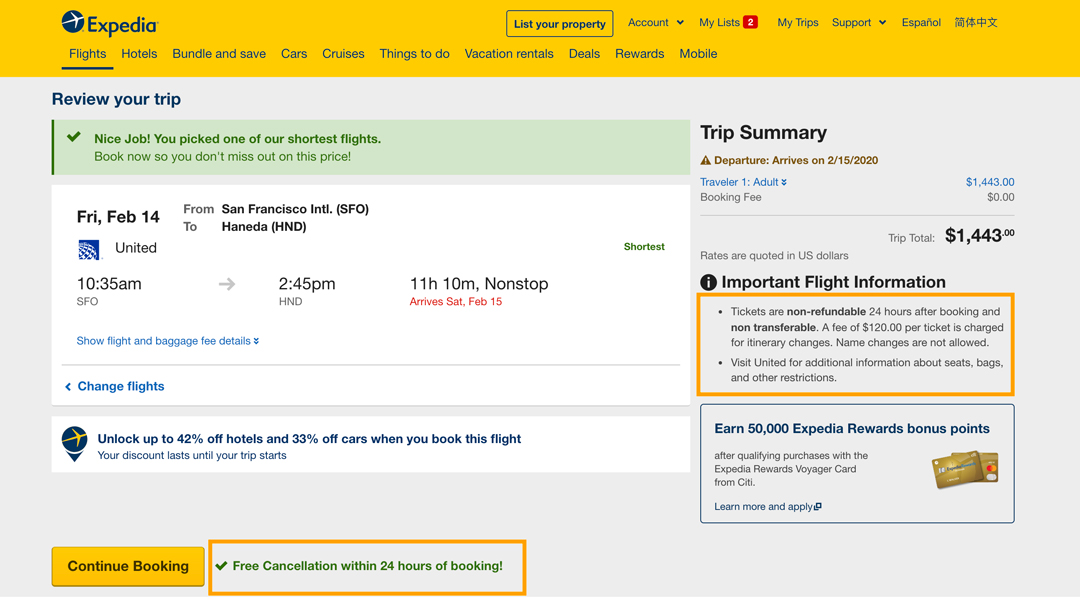
Task: Expand flight and baggage fee details
Action: 167,341
